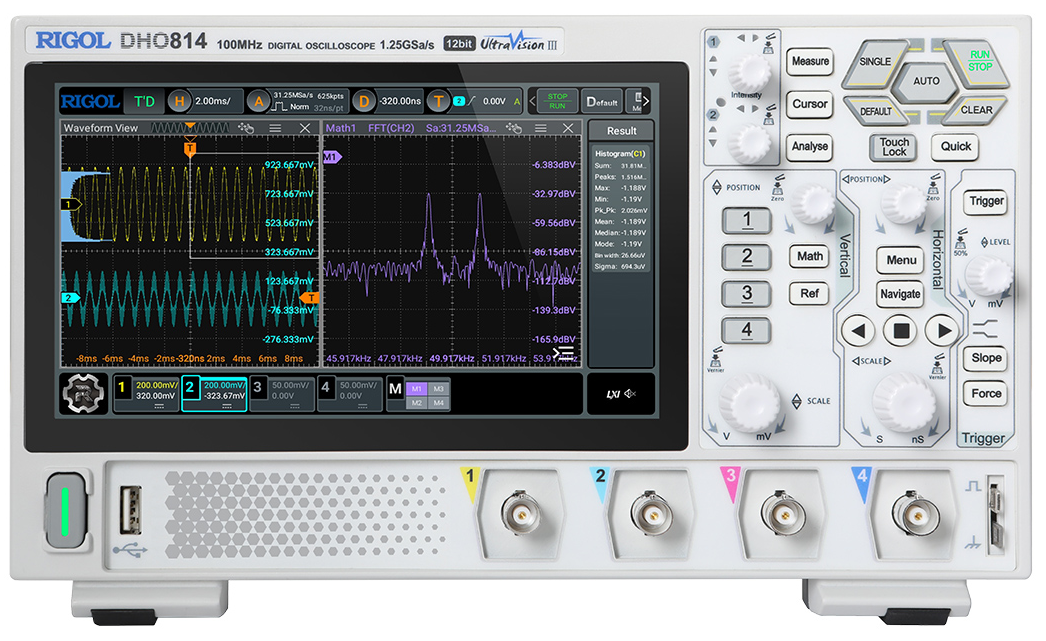Tap the orange A acquisition icon
This screenshot has width=1046, height=641.
click(x=258, y=101)
